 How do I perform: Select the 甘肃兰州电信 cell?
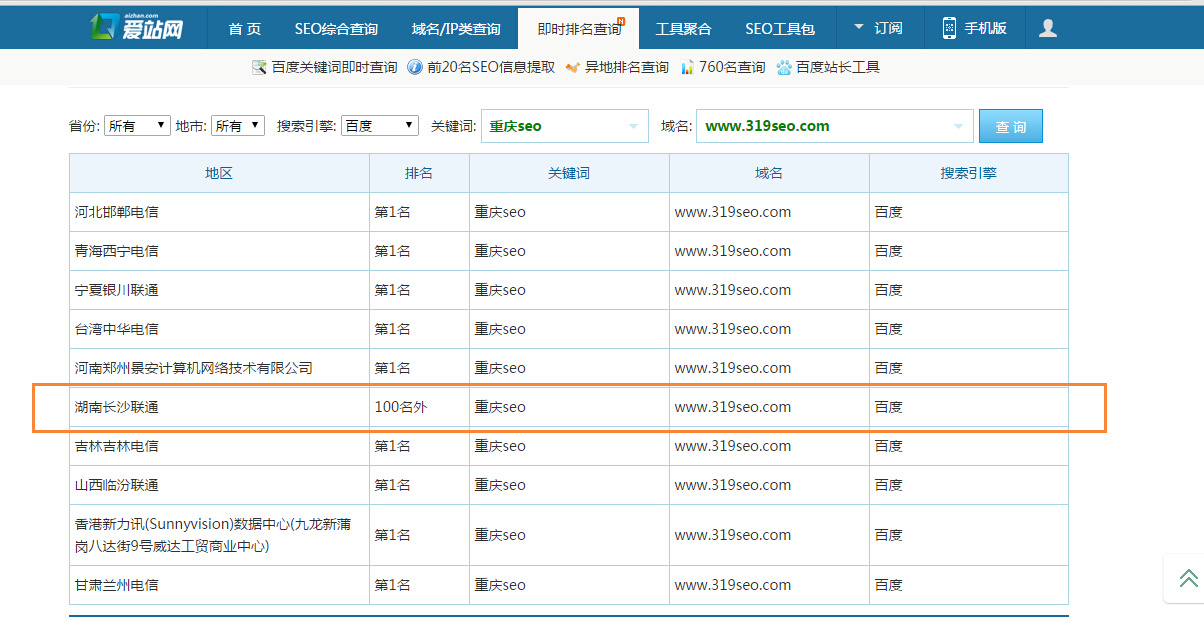click(219, 585)
